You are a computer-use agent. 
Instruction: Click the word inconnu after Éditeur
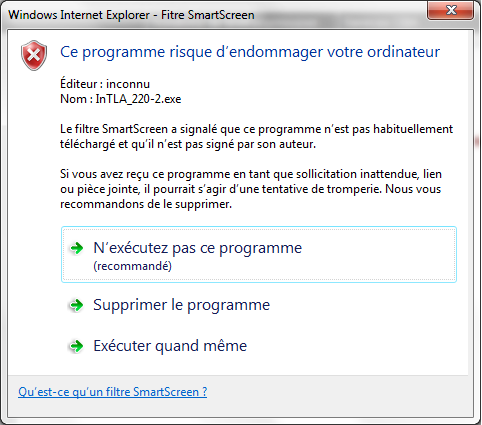pyautogui.click(x=128, y=84)
